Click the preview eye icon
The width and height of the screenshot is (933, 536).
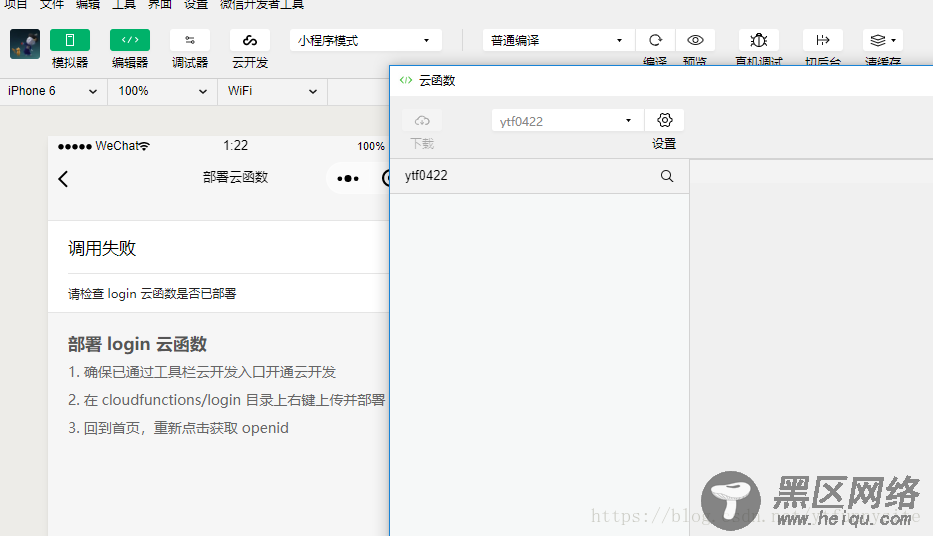(x=695, y=40)
